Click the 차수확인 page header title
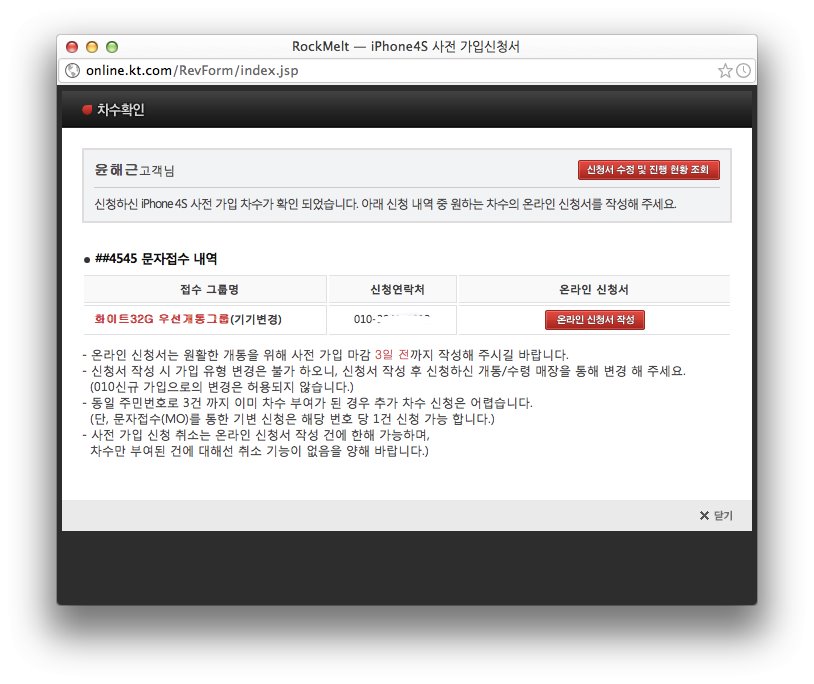 [x=120, y=110]
